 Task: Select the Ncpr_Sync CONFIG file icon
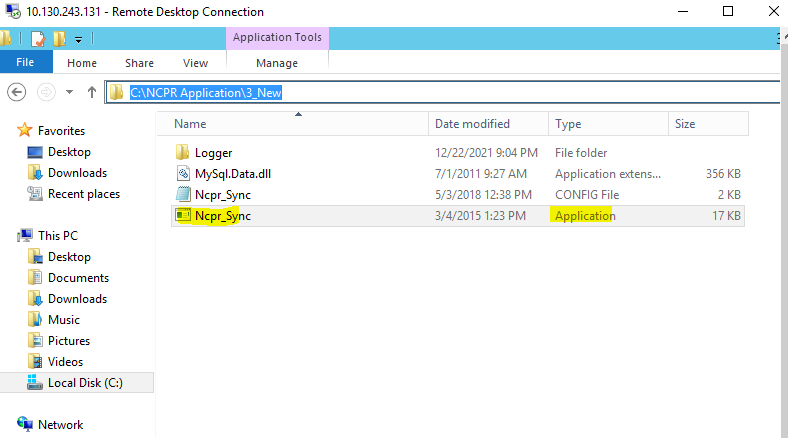[x=183, y=194]
